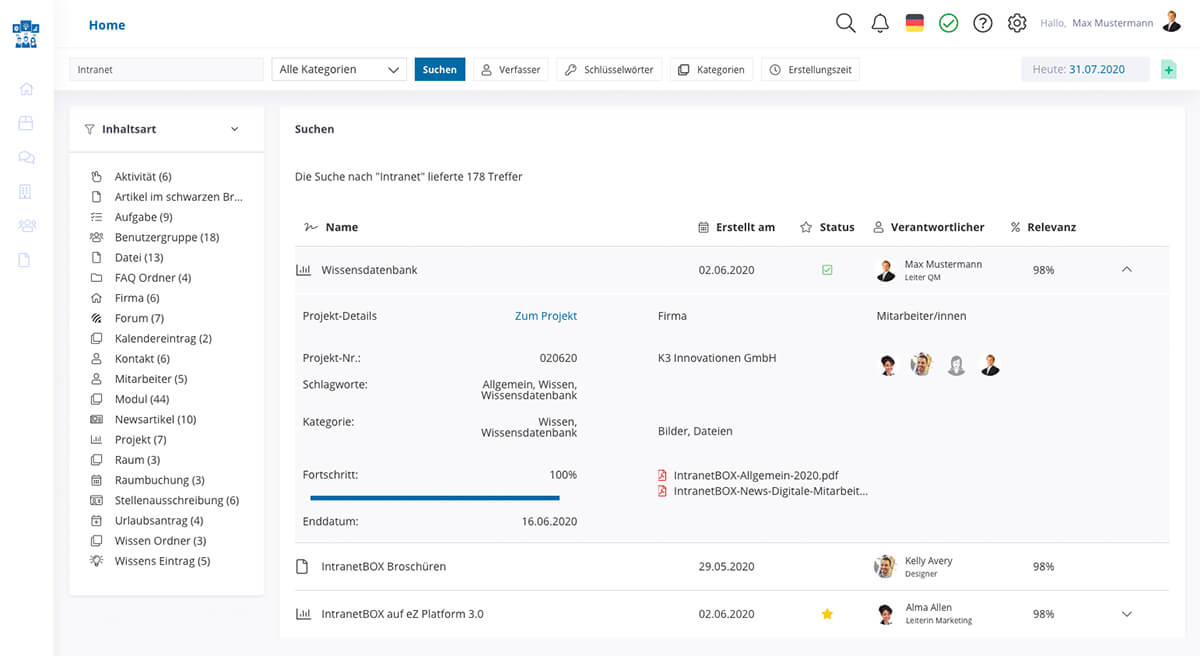Click the IntranetBOX logo

25,33
